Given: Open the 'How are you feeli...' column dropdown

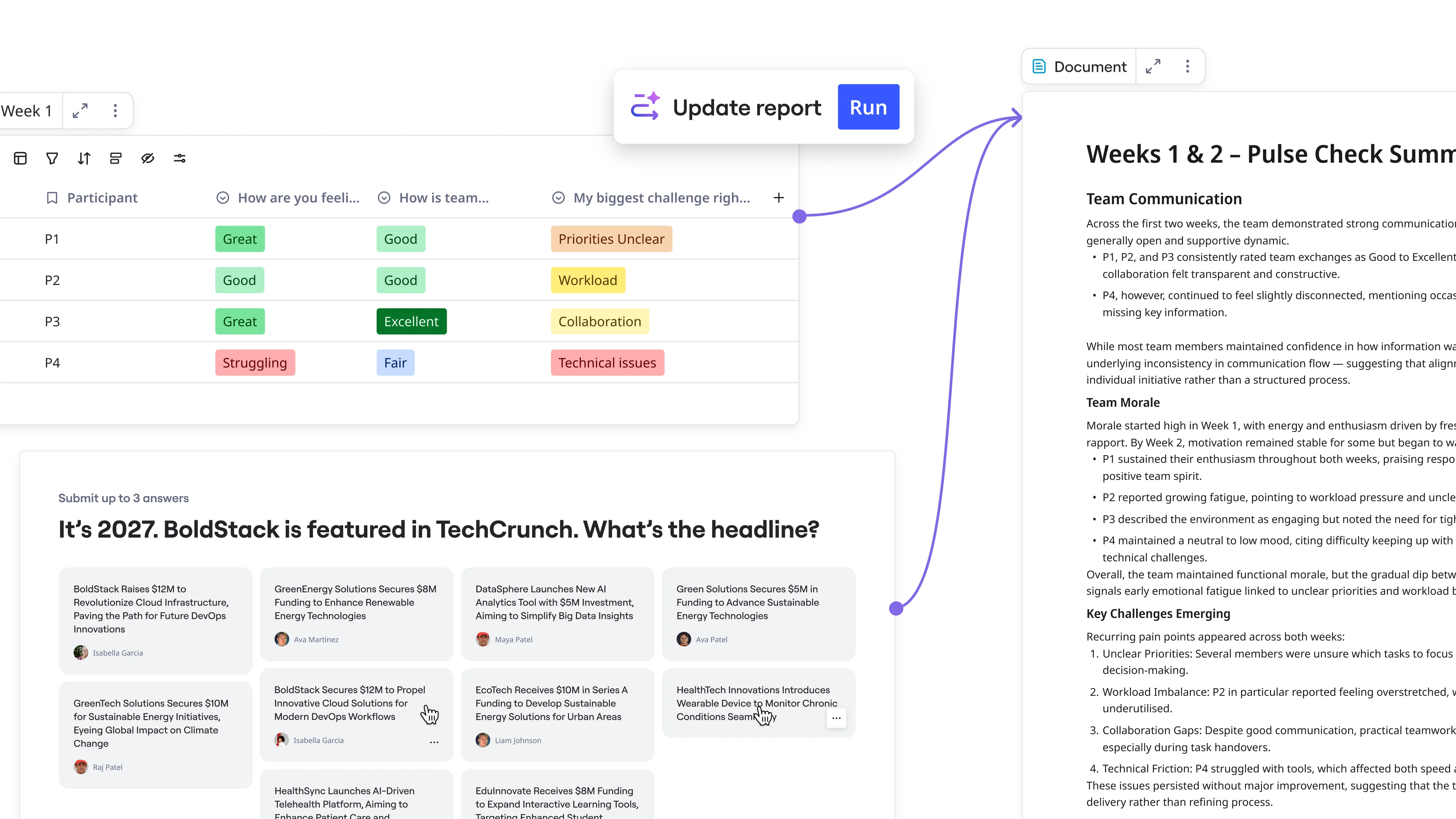Looking at the screenshot, I should (x=223, y=198).
